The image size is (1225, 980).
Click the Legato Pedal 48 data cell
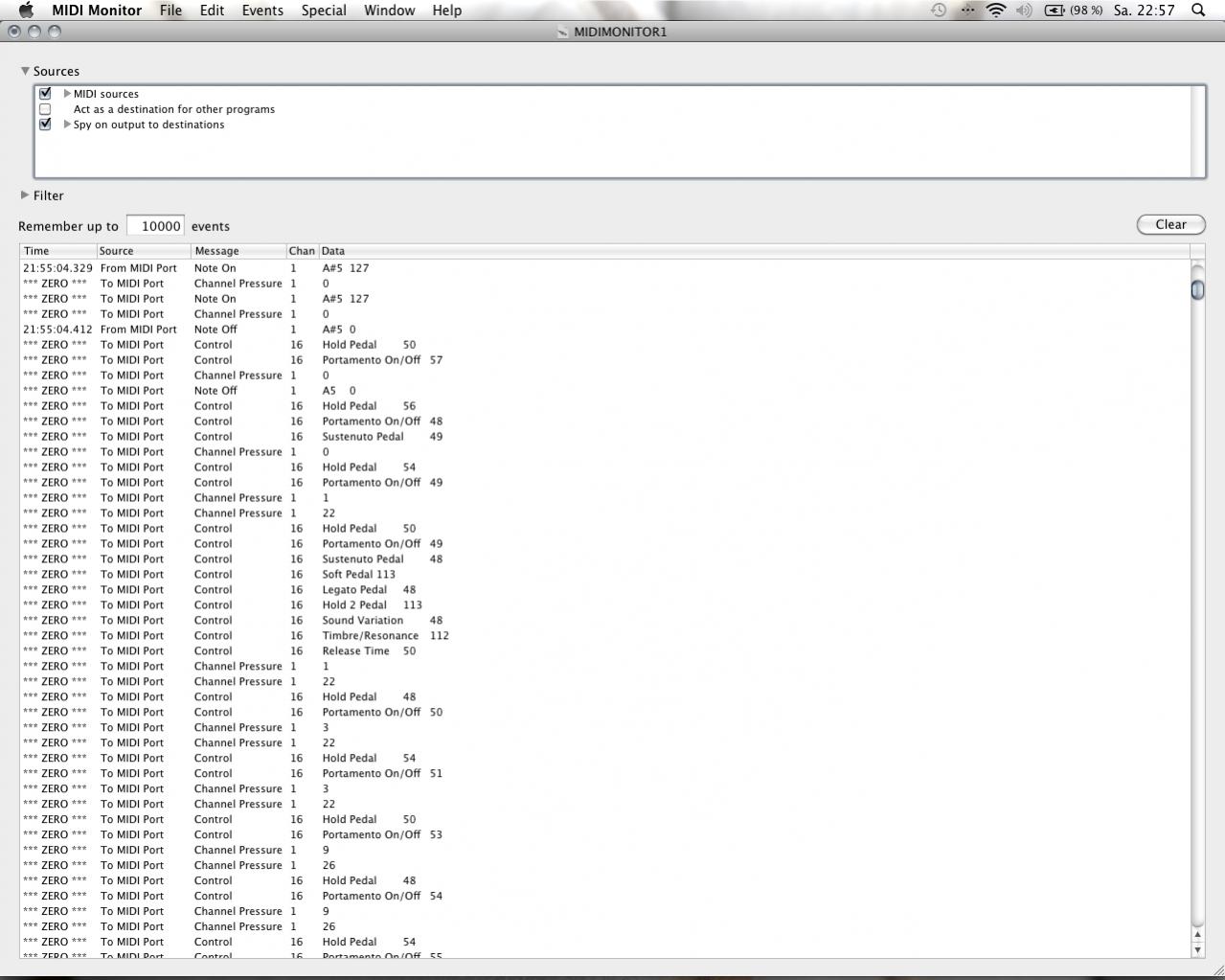click(369, 590)
